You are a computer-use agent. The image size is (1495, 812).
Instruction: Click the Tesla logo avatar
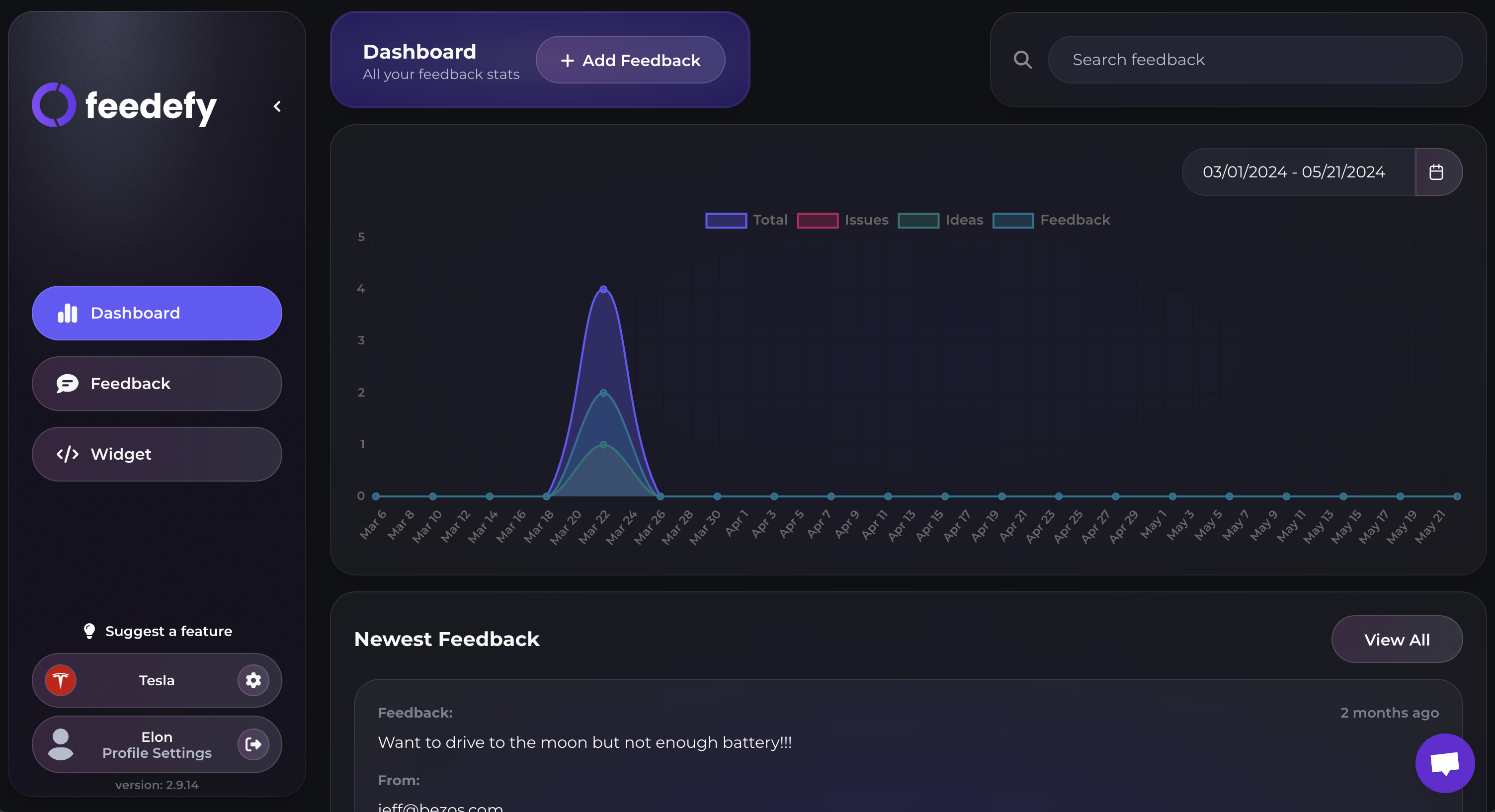coord(61,680)
